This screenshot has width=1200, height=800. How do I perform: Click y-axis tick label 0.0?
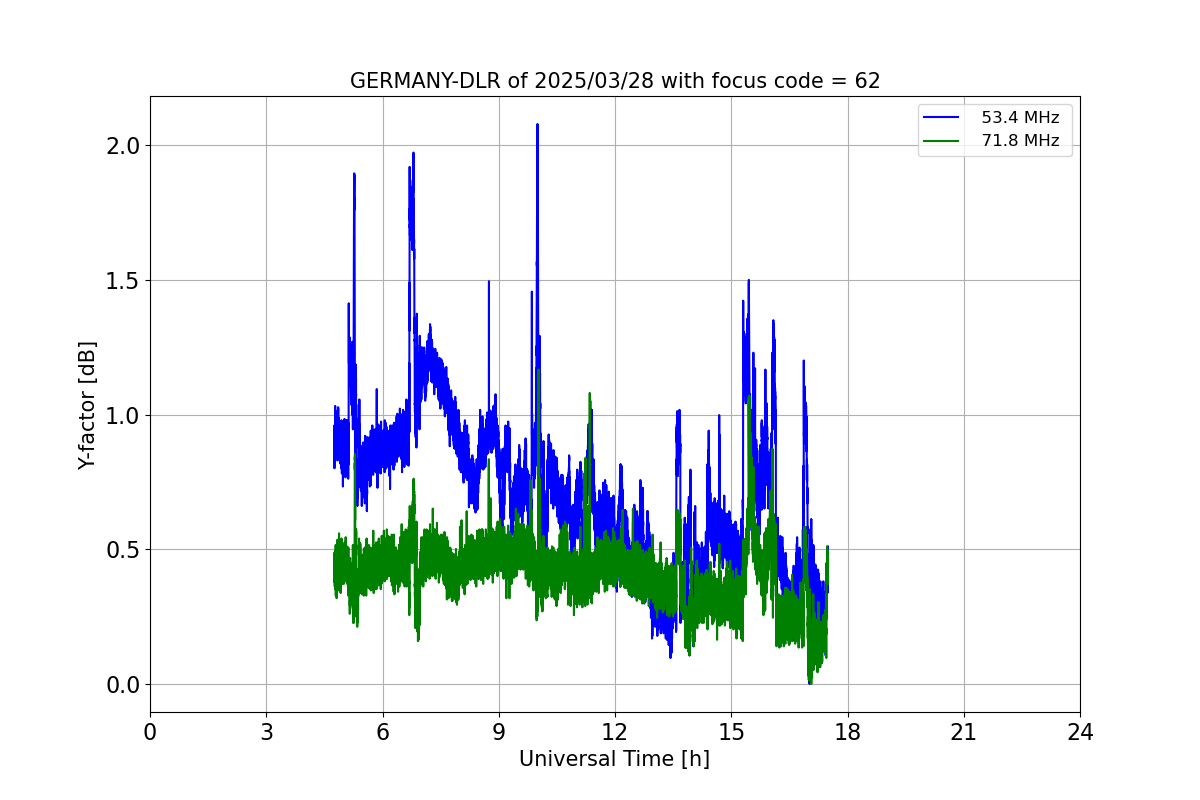tap(124, 685)
